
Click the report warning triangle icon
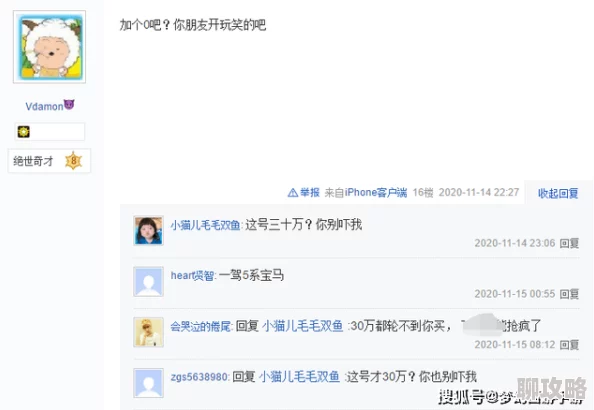[x=292, y=193]
